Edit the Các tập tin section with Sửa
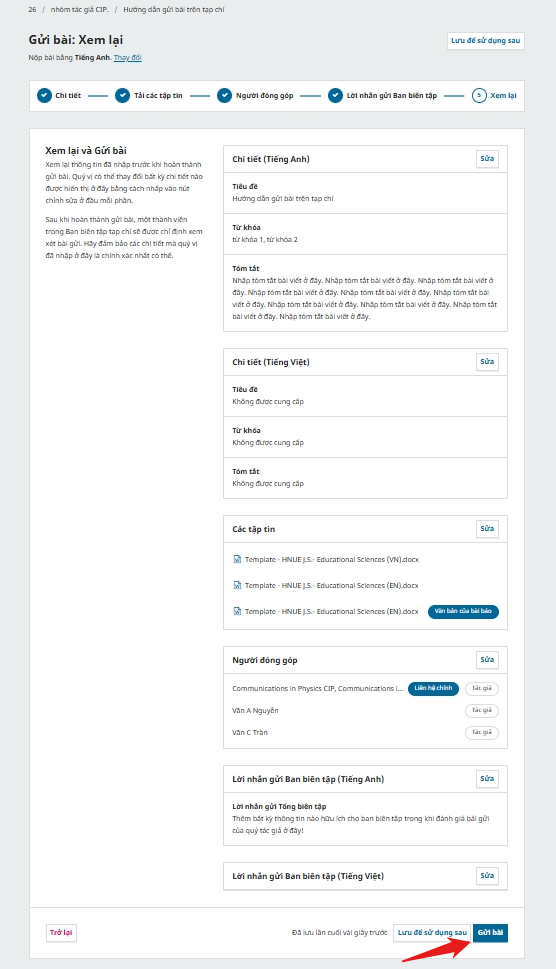The height and width of the screenshot is (969, 556). point(487,528)
